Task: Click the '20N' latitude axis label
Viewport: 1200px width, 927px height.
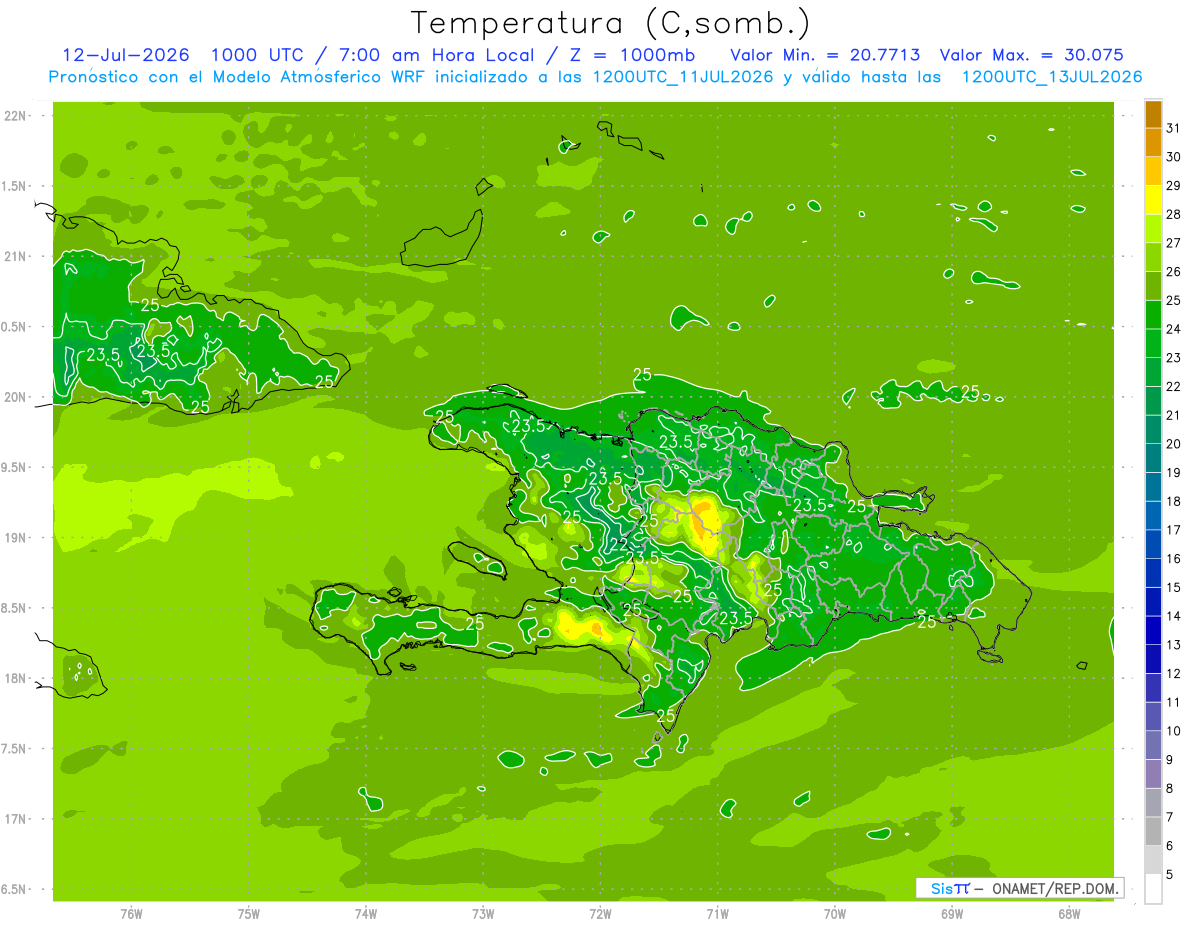Action: [x=16, y=397]
